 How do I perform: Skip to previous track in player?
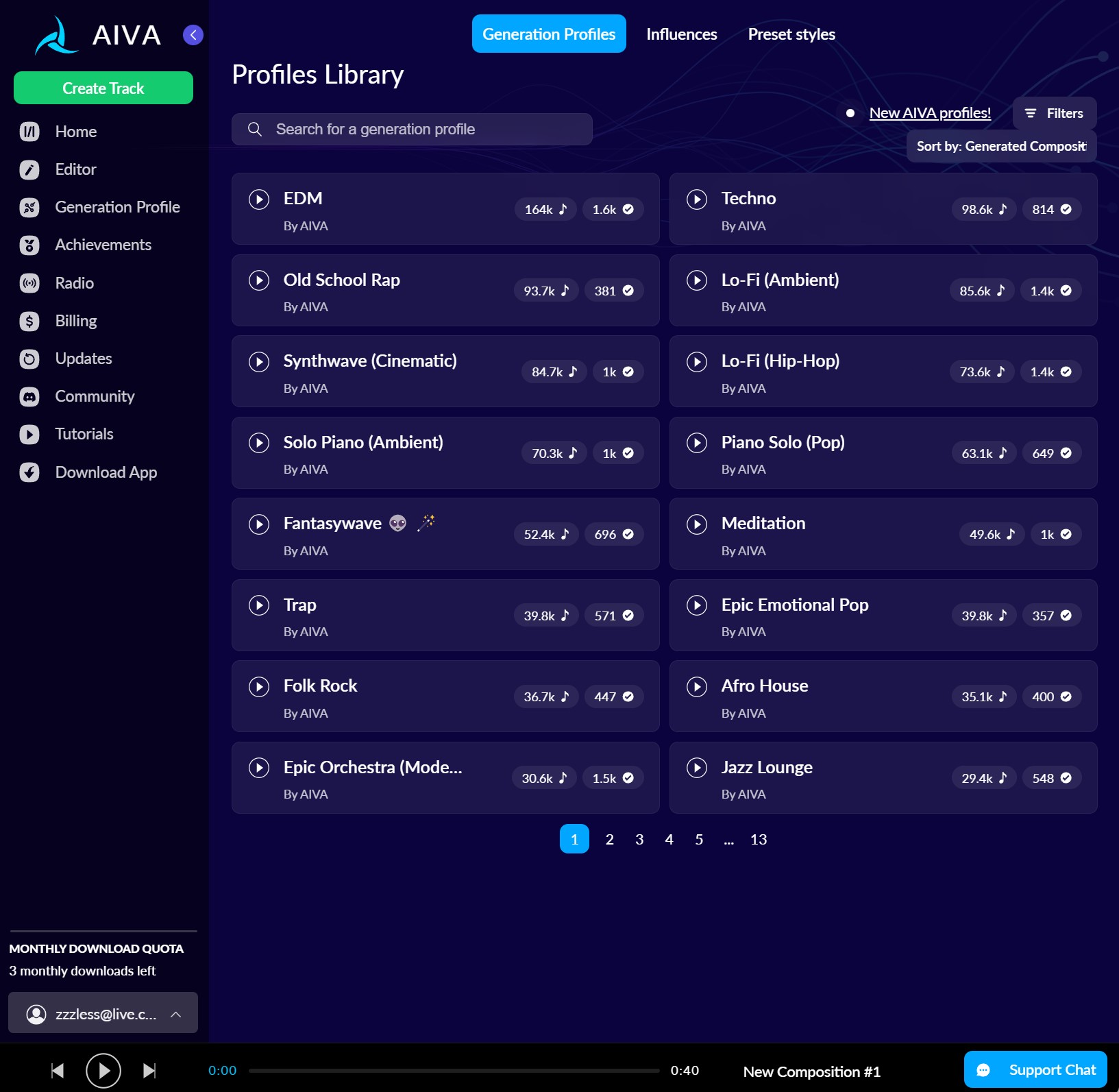(x=58, y=1071)
